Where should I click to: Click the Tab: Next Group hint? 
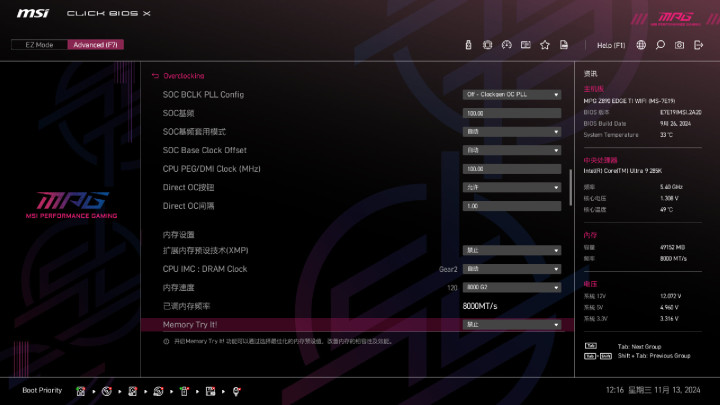[639, 347]
